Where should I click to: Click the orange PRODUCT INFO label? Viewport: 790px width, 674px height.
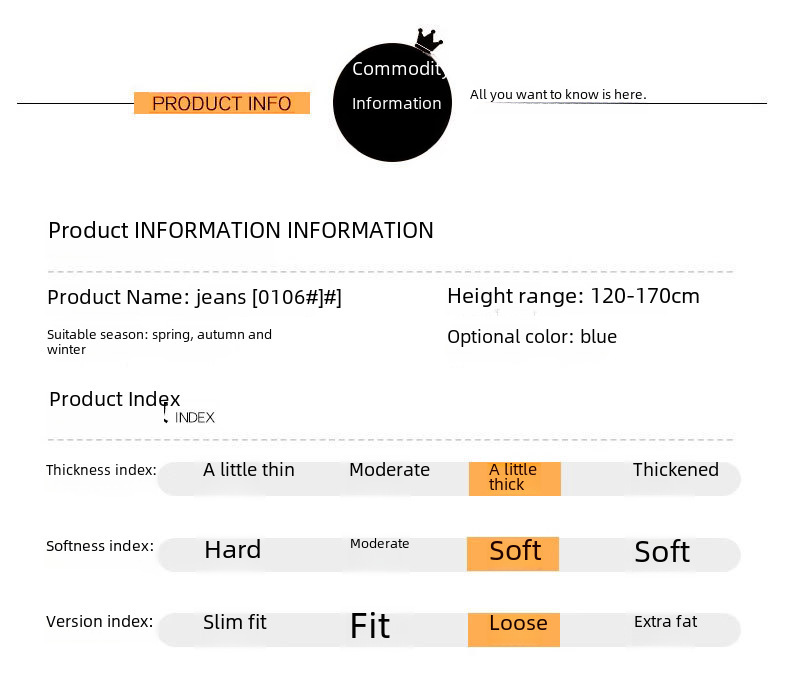pos(222,103)
